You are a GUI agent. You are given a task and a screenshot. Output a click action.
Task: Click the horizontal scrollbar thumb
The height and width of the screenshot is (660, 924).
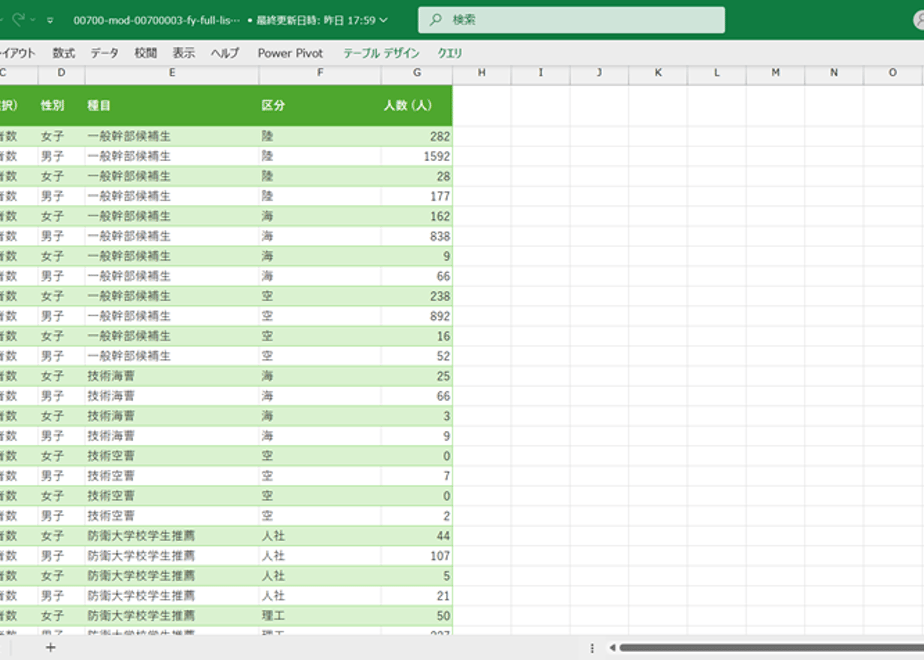pos(771,648)
